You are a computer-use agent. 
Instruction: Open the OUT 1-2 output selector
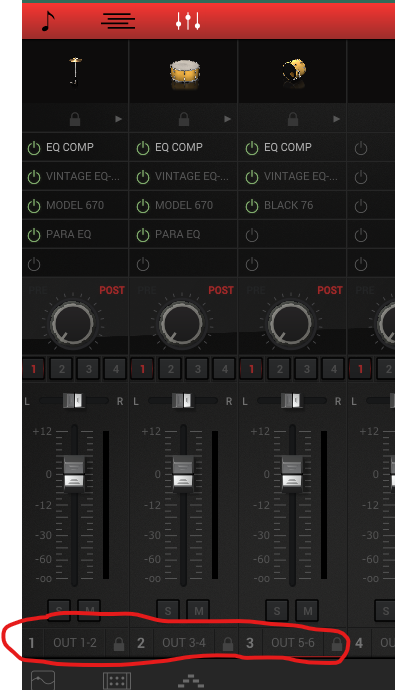pyautogui.click(x=75, y=643)
